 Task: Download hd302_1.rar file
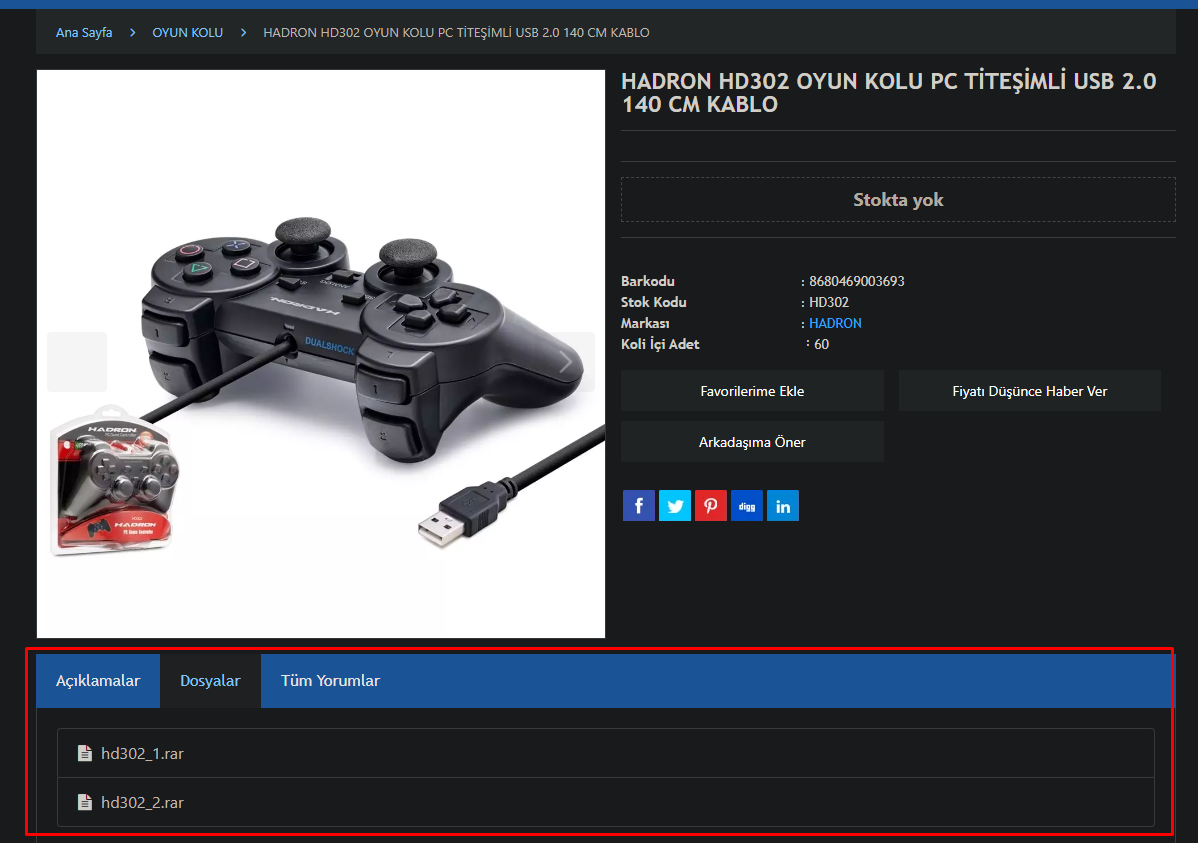[142, 754]
